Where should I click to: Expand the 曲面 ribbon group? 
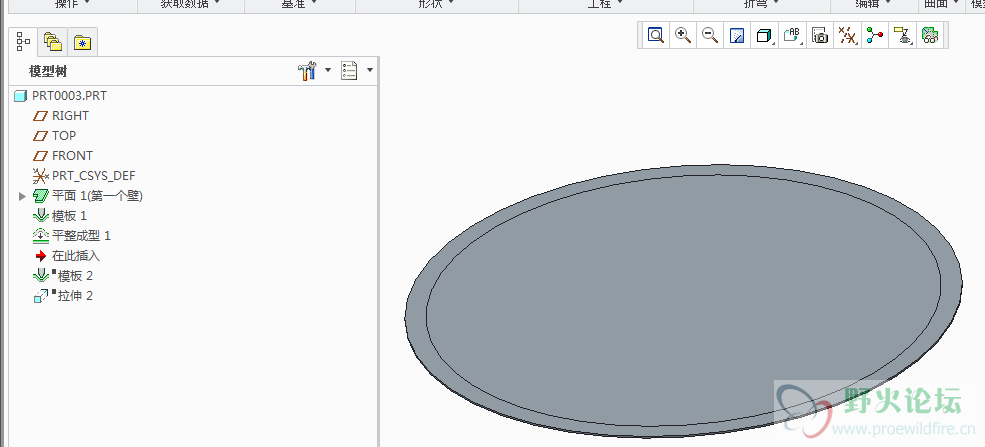940,4
